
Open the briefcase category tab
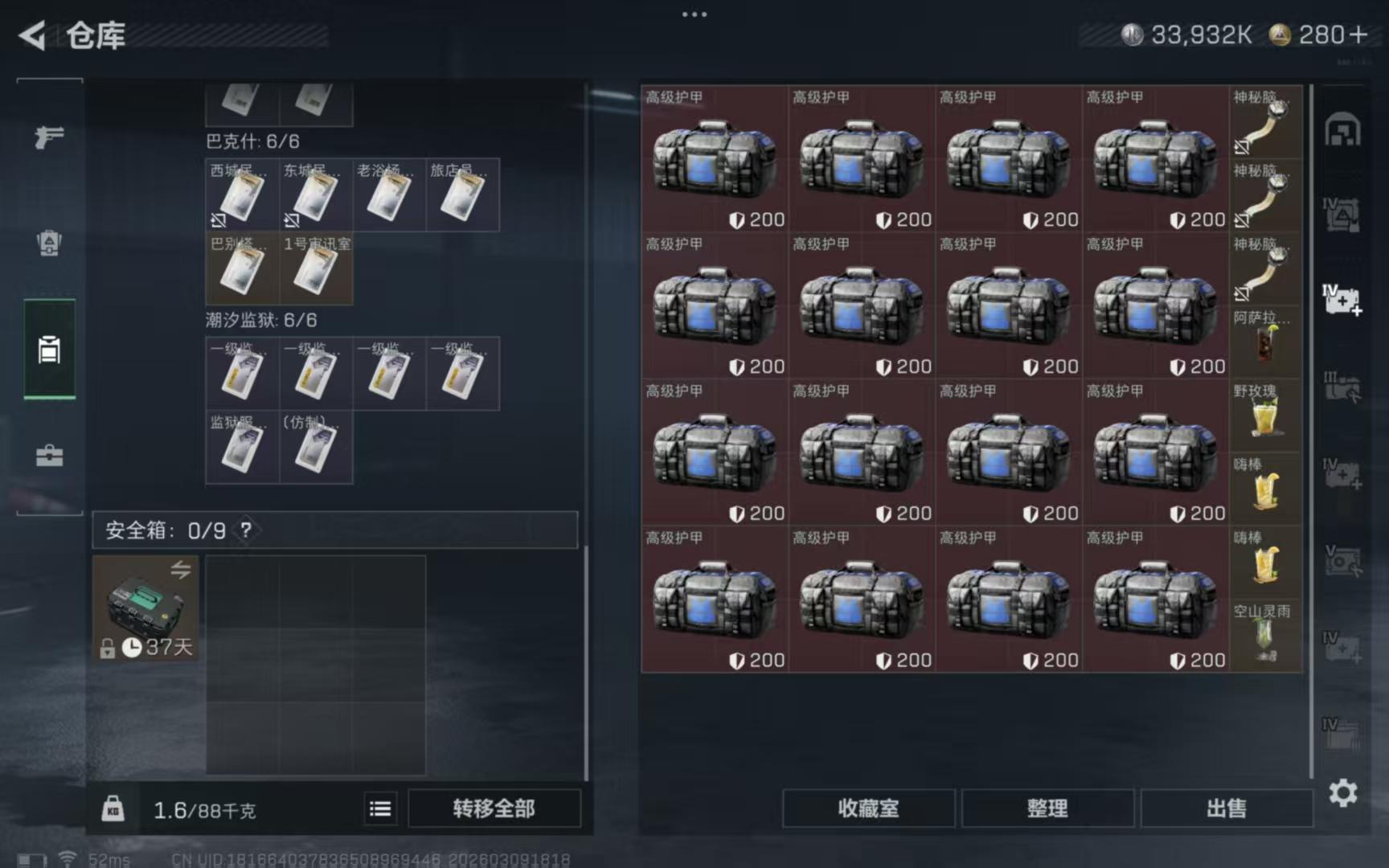(49, 455)
